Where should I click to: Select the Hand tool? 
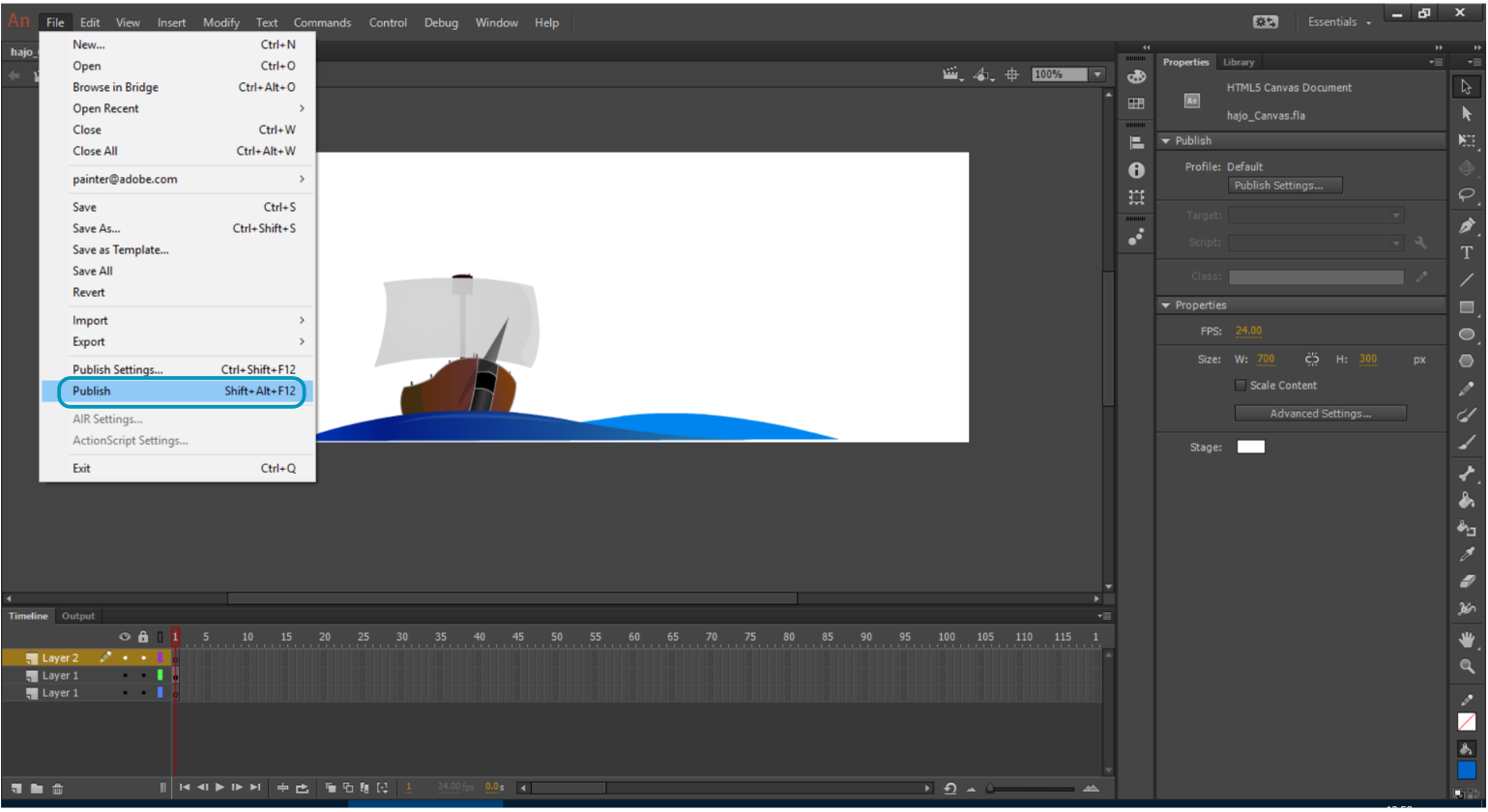point(1466,639)
